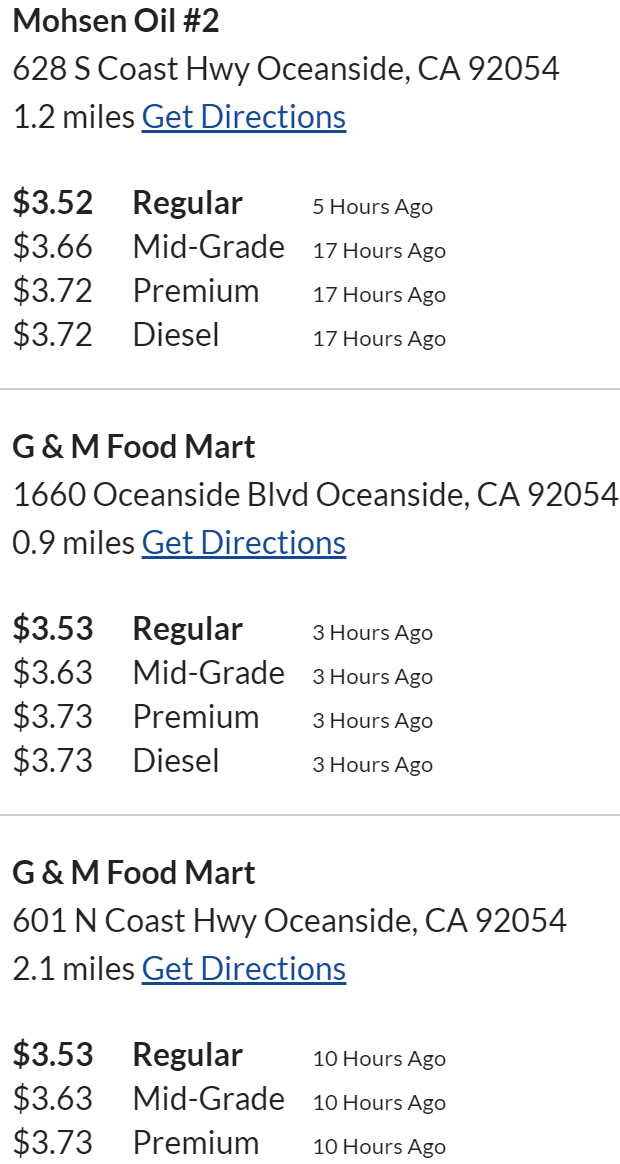Click the 628 S Coast Hwy address
The image size is (620, 1164).
(286, 69)
